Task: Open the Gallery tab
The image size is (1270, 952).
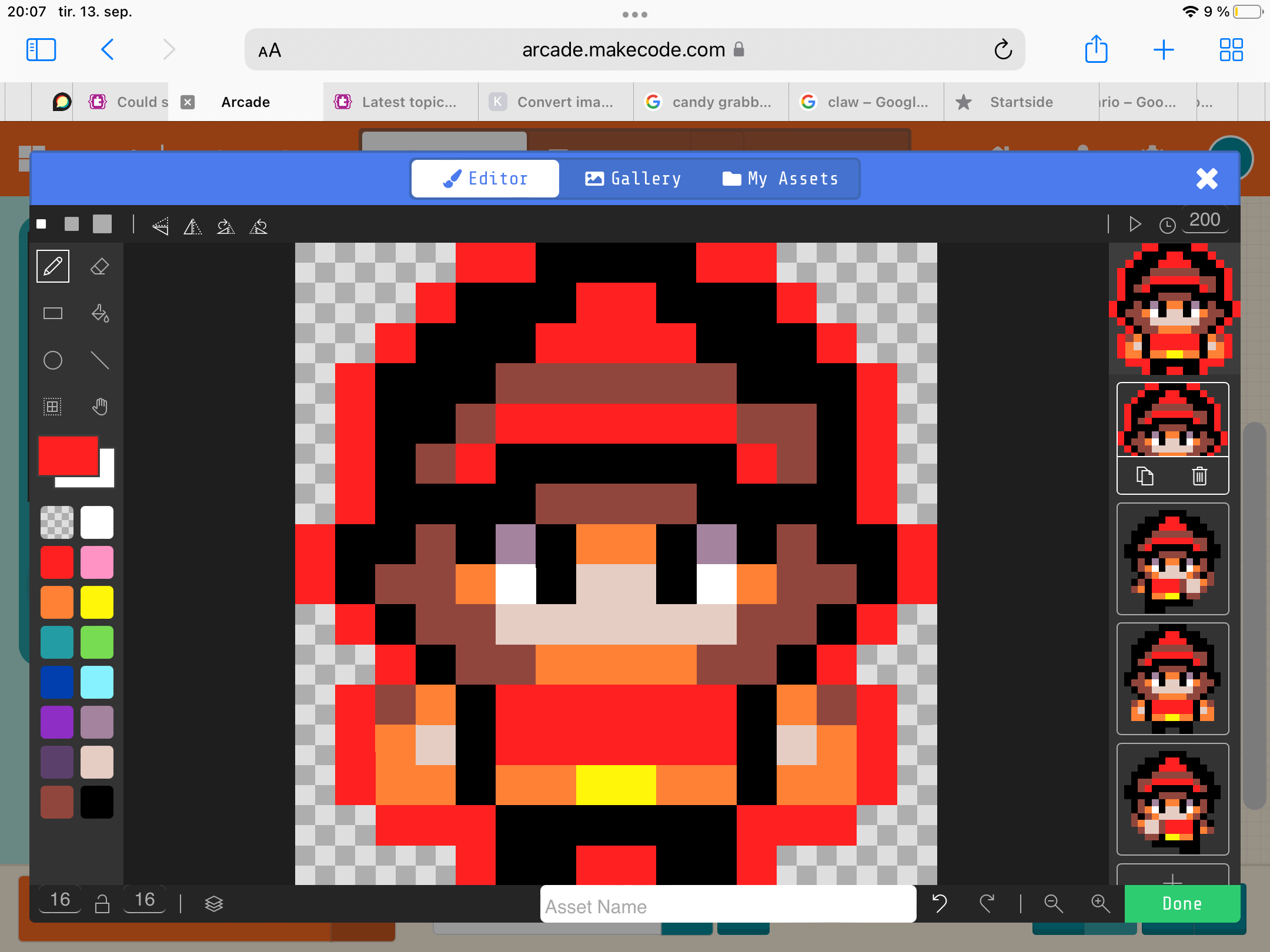Action: pyautogui.click(x=633, y=179)
